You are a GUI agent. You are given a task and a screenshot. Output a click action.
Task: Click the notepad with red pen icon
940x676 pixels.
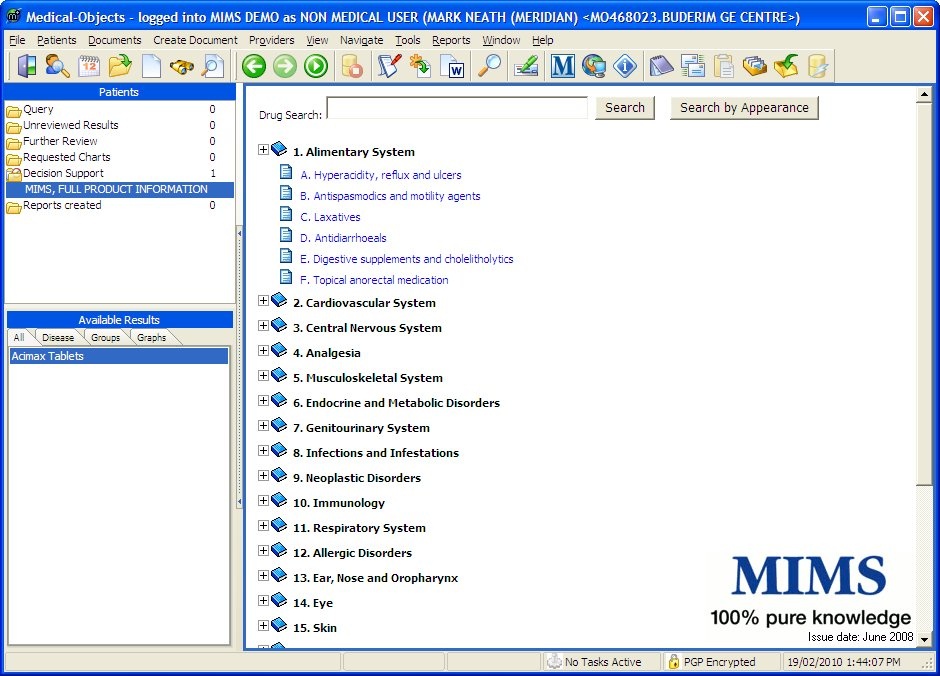click(x=388, y=66)
